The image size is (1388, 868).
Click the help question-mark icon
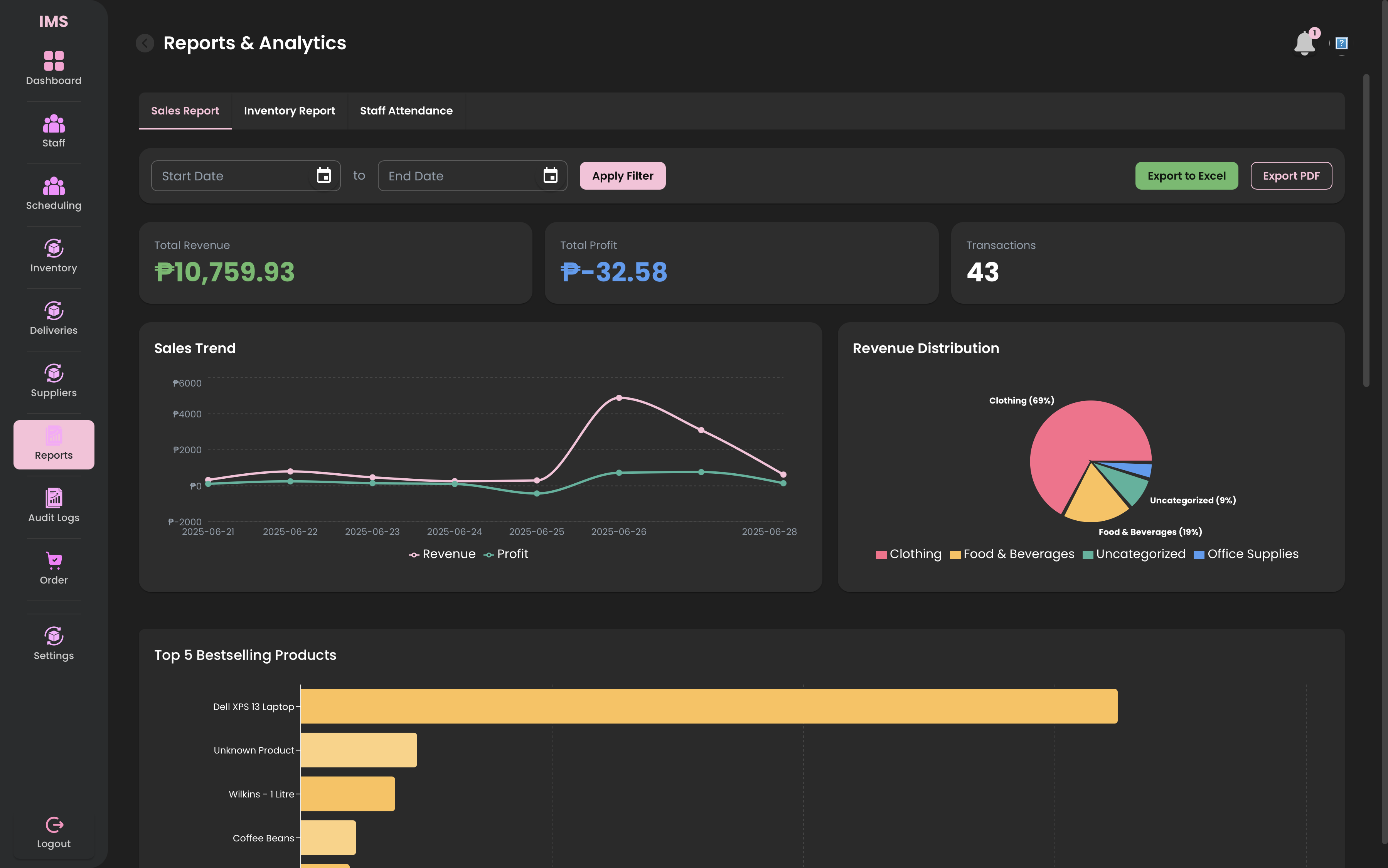point(1341,43)
